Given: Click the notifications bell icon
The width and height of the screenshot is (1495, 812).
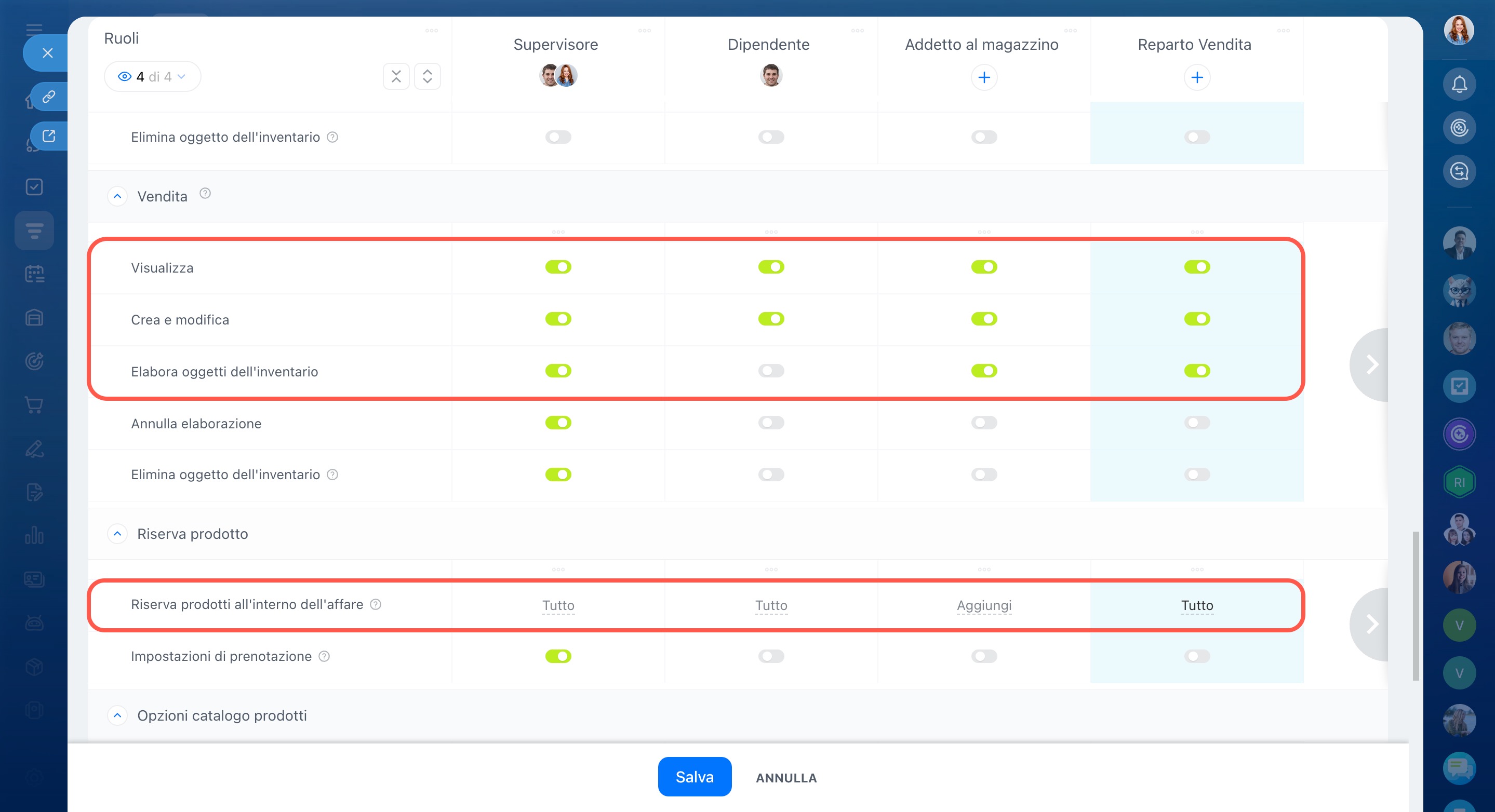Looking at the screenshot, I should [x=1459, y=85].
